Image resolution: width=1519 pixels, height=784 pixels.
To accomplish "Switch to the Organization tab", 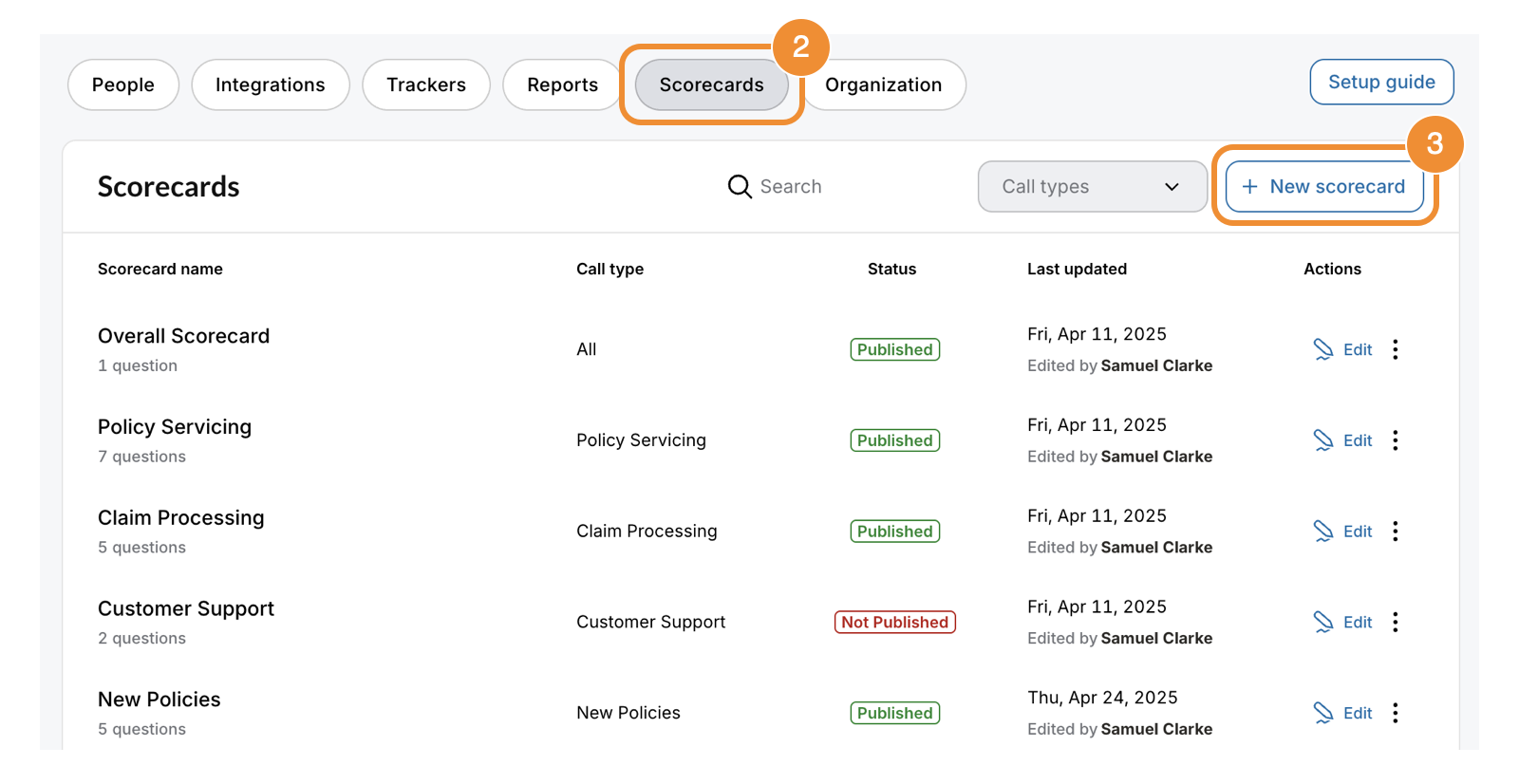I will pos(883,85).
